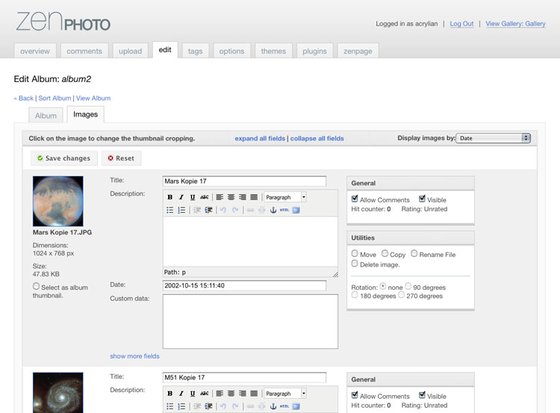Click the Save changes button
This screenshot has height=413, width=560.
pyautogui.click(x=64, y=158)
